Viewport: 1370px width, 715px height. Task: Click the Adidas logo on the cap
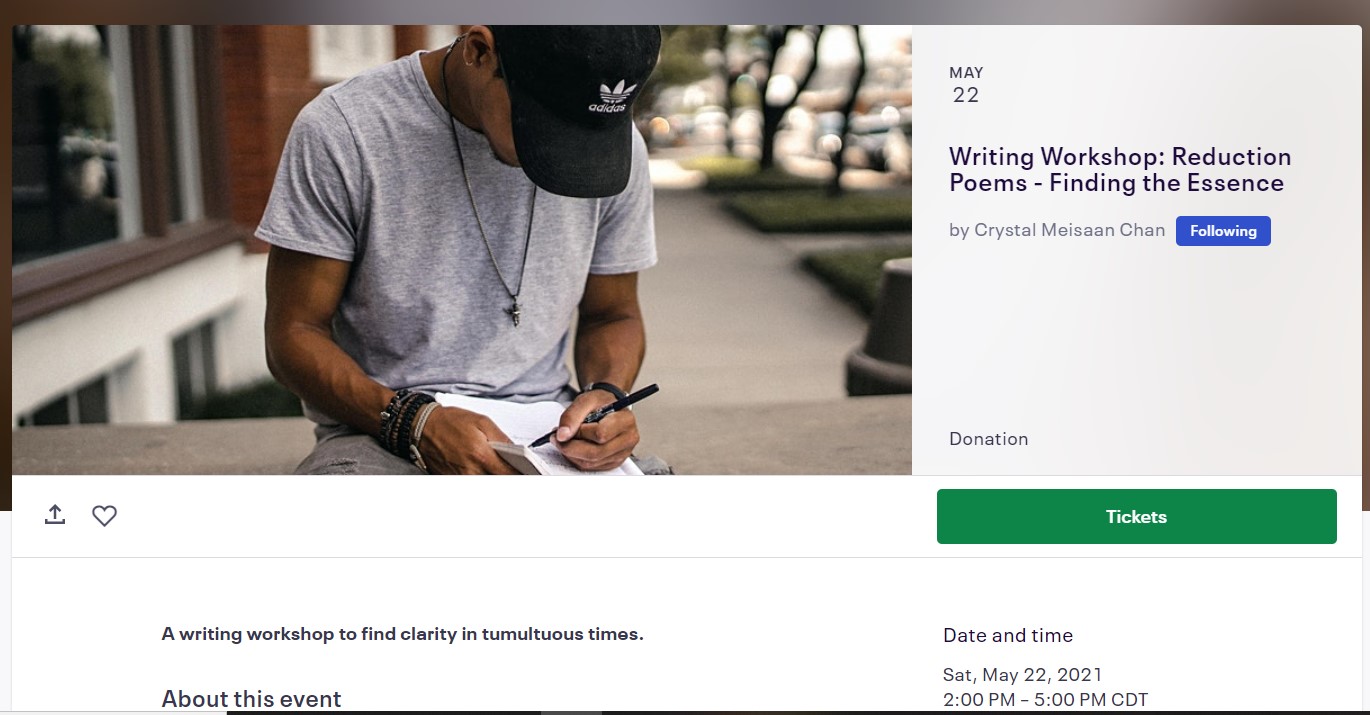pos(611,96)
